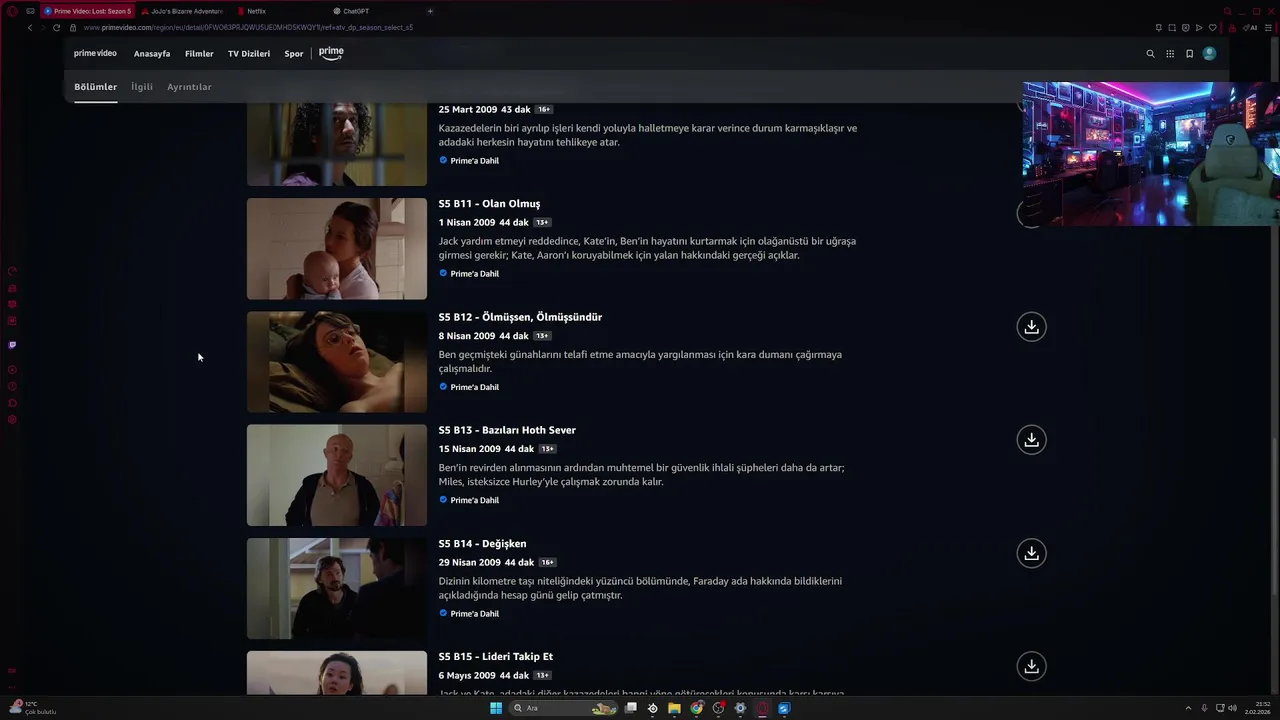Screen dimensions: 1280x720
Task: Click the Windows taskbar Ara search box
Action: (x=563, y=708)
